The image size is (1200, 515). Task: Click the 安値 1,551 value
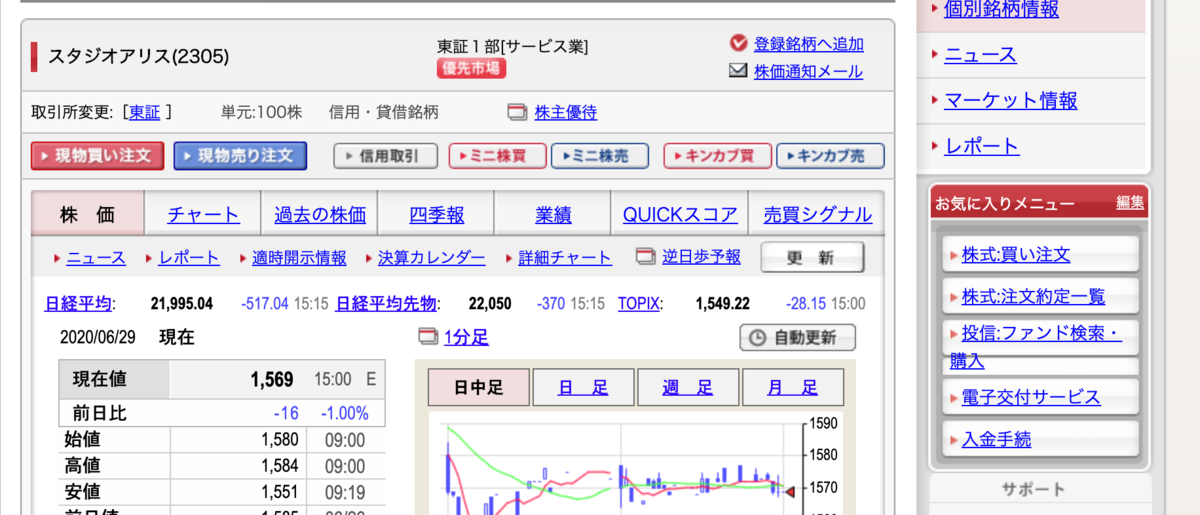[x=279, y=492]
